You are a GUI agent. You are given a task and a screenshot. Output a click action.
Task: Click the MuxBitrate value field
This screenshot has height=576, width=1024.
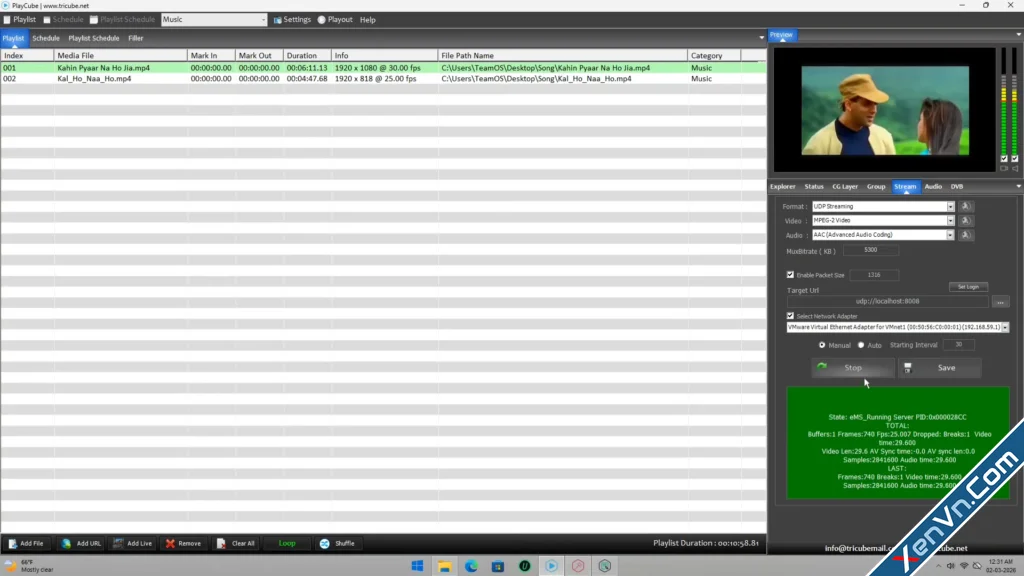point(871,250)
